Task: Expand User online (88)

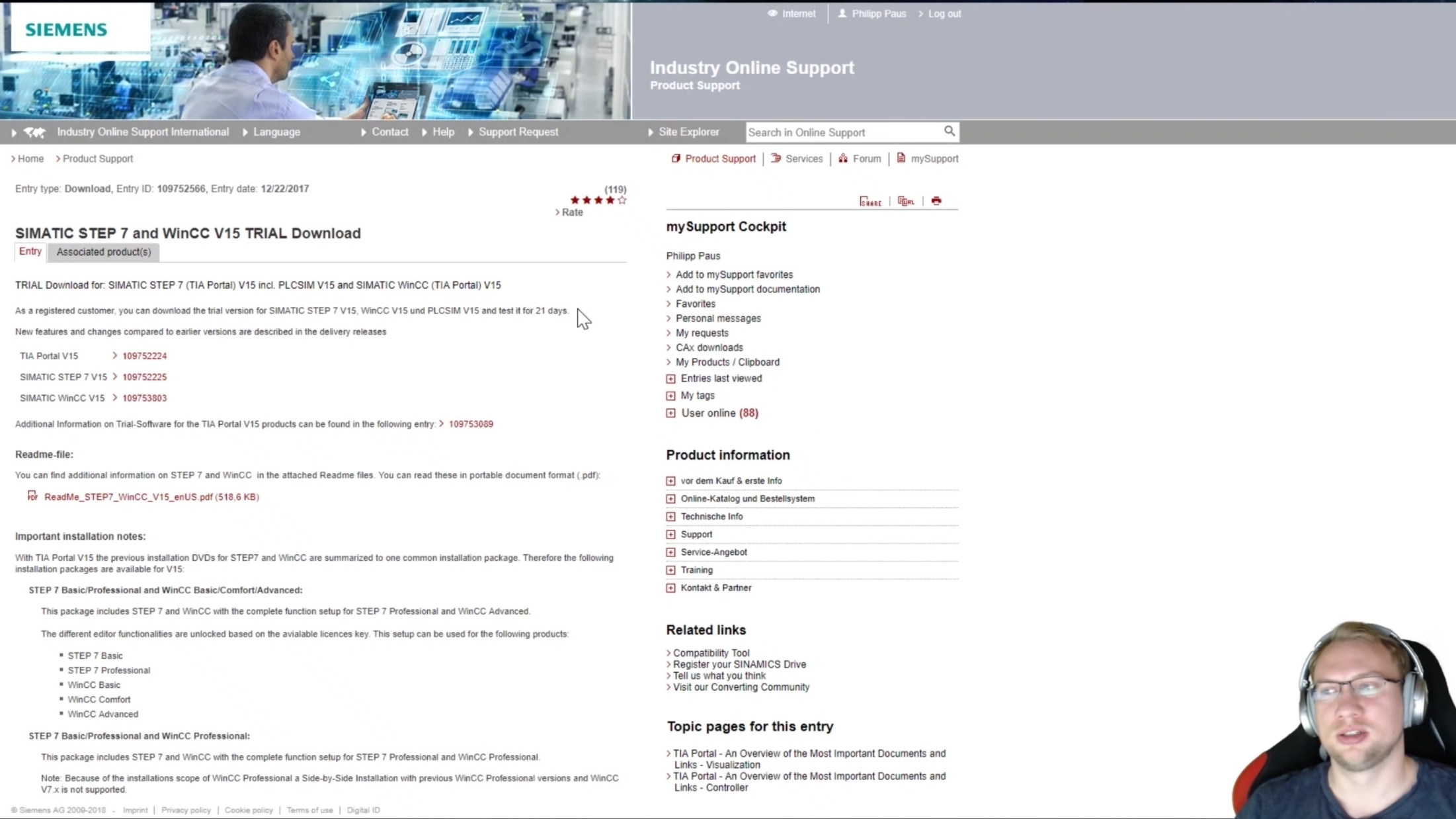Action: click(670, 413)
